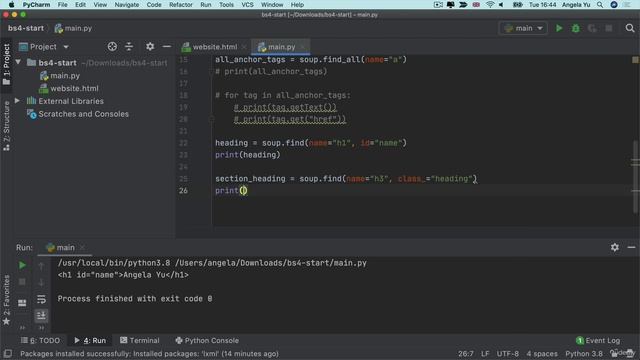Click the Python 3.8 interpreter selector

point(584,353)
